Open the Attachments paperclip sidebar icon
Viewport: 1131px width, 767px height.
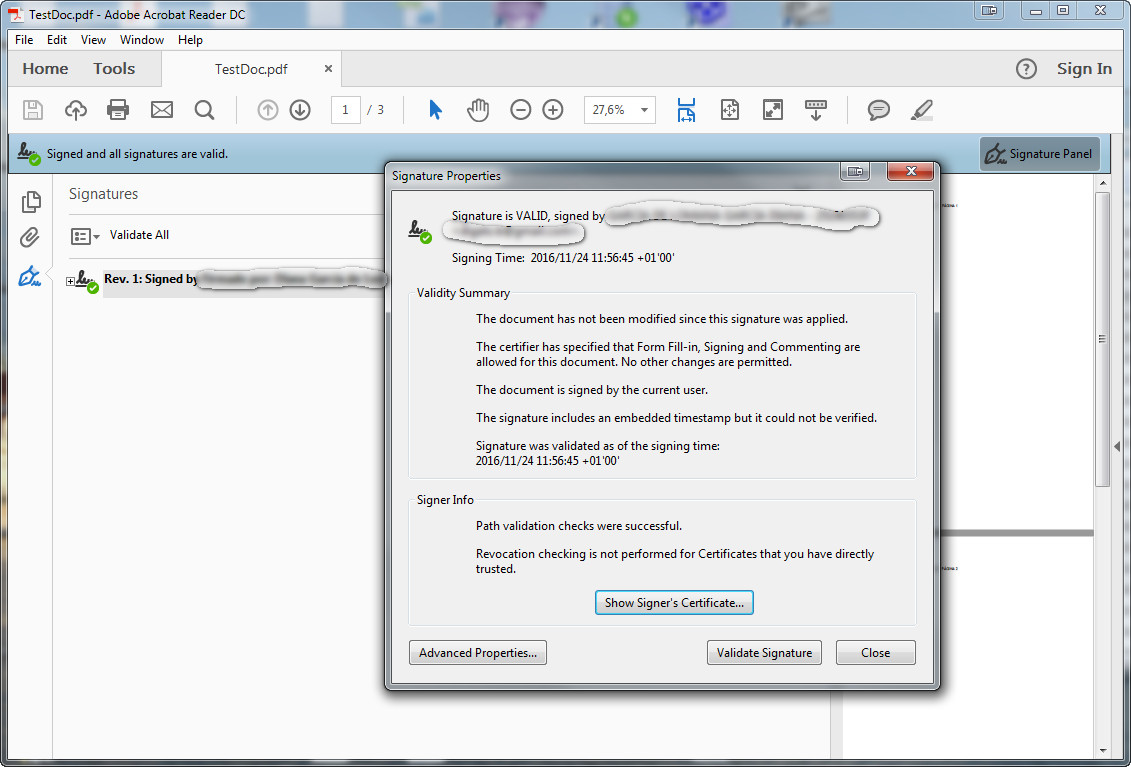30,237
